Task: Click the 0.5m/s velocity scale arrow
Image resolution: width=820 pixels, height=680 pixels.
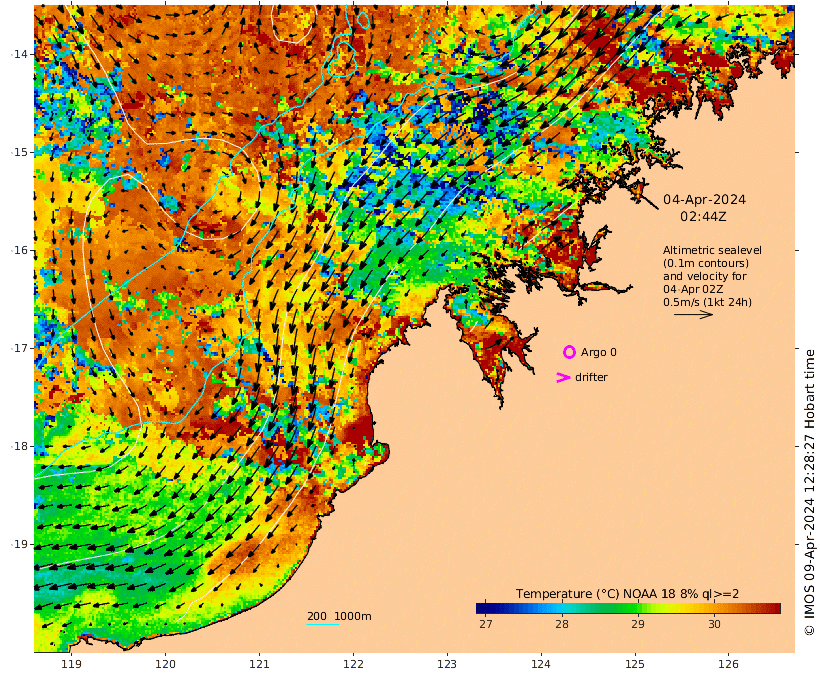Action: pyautogui.click(x=693, y=314)
